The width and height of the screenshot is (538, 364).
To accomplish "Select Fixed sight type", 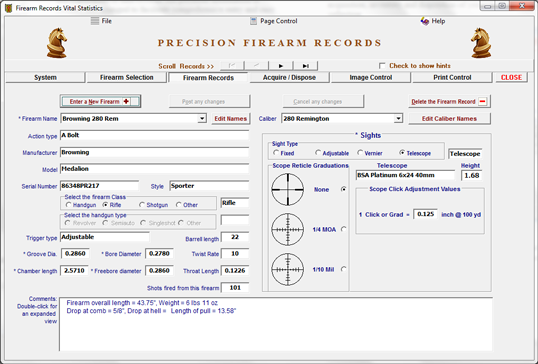I will pyautogui.click(x=276, y=153).
